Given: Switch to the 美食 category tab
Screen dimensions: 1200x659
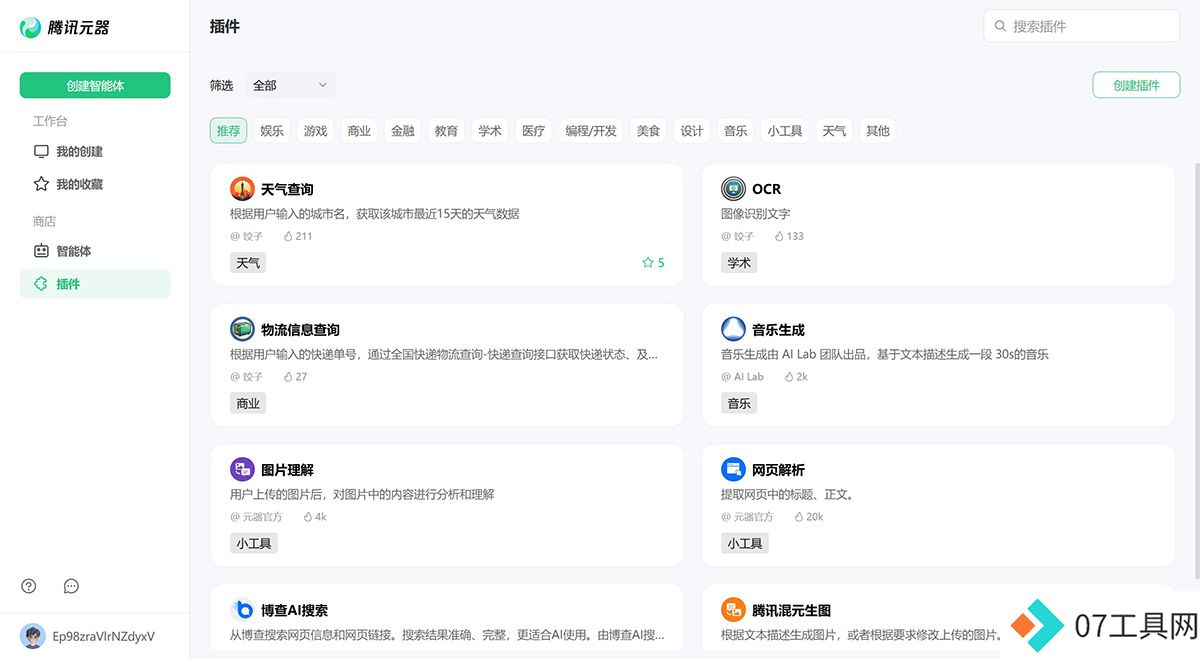Looking at the screenshot, I should 648,131.
